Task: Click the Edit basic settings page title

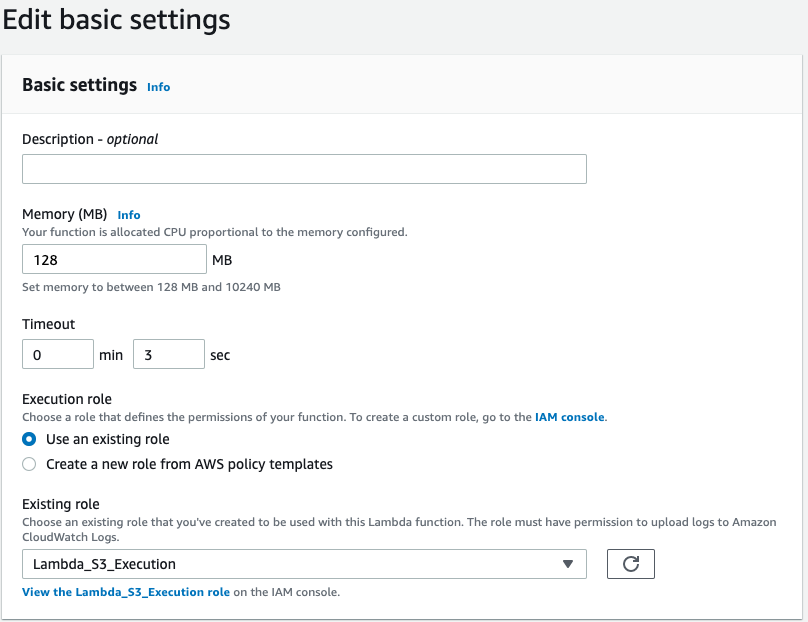Action: click(x=116, y=20)
